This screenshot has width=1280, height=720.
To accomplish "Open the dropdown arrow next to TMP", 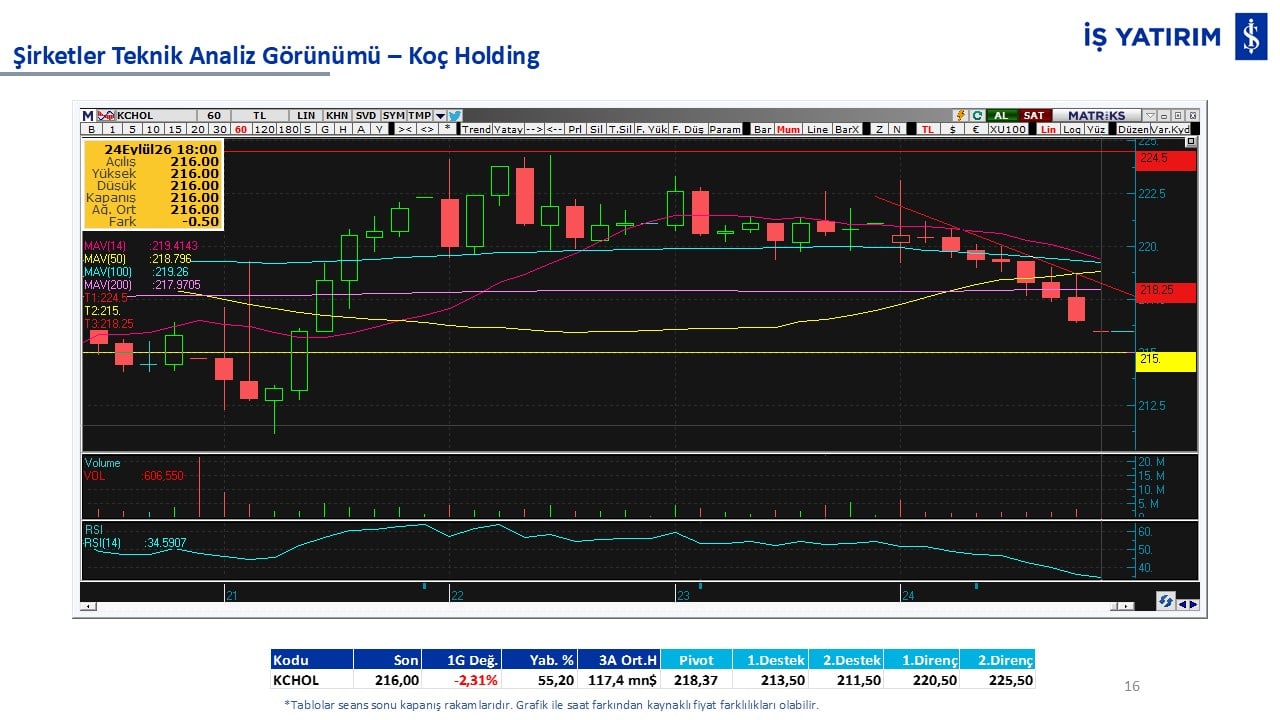I will pyautogui.click(x=440, y=116).
